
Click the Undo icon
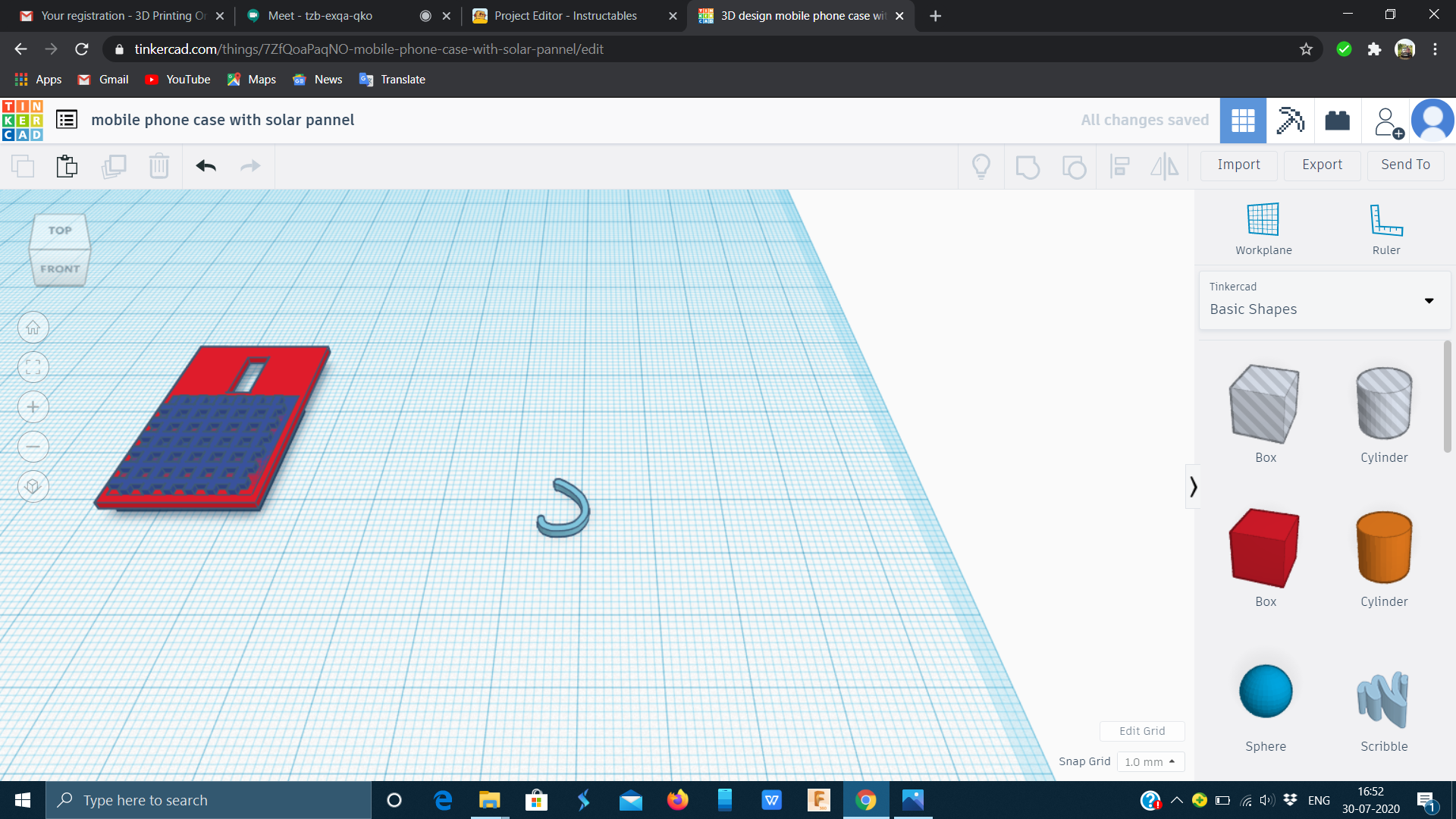pos(205,166)
